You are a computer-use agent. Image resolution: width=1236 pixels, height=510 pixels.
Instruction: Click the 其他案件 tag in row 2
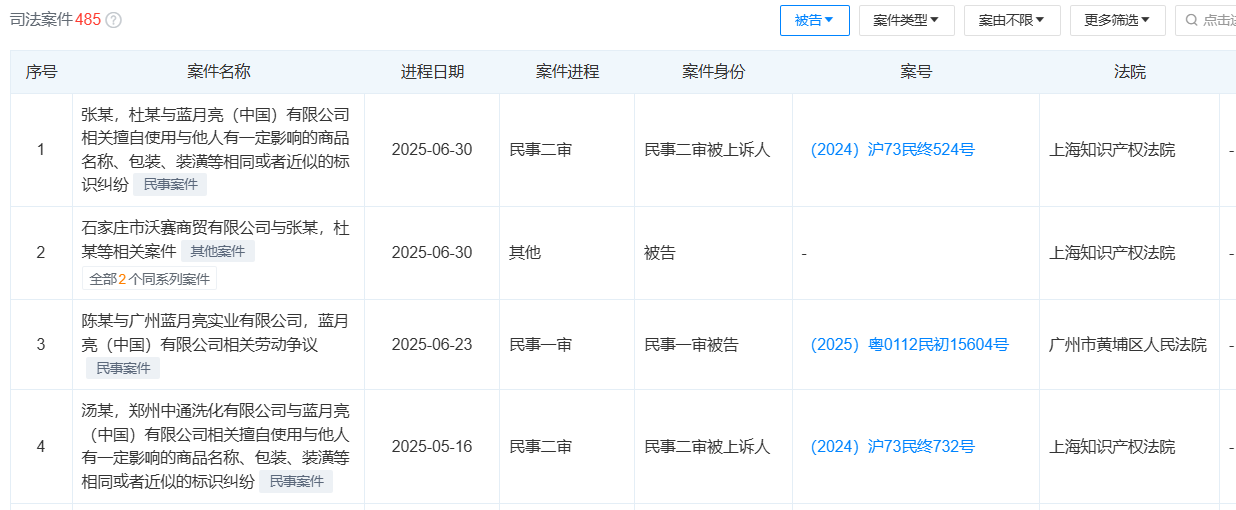pos(218,251)
